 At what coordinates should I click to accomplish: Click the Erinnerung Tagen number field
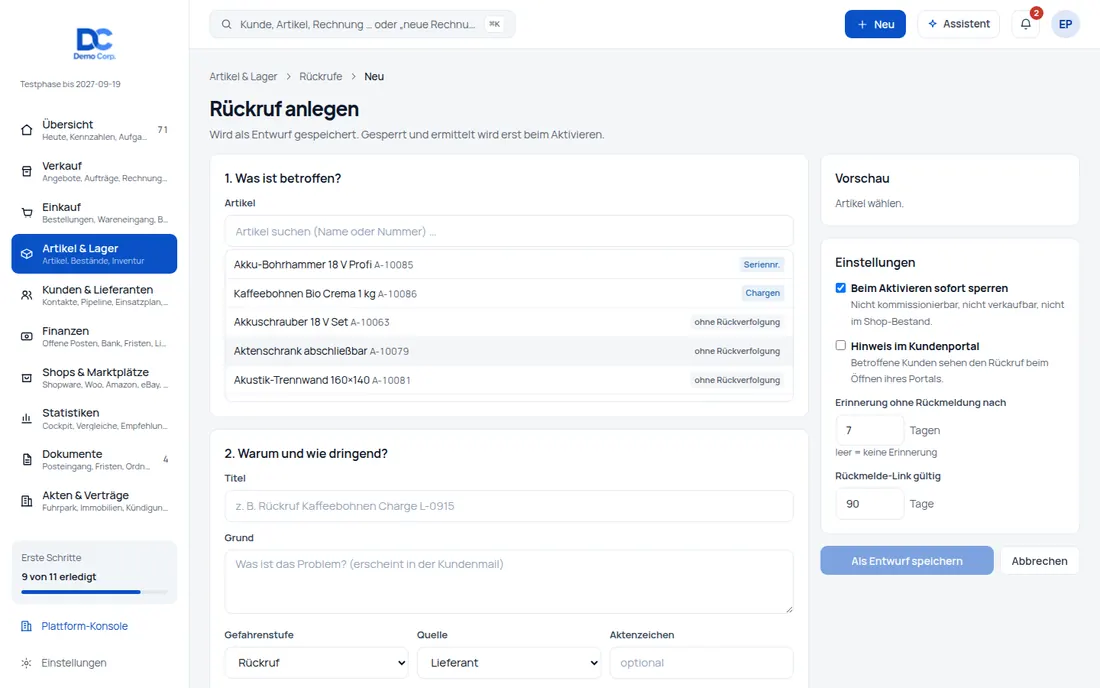[x=869, y=431]
